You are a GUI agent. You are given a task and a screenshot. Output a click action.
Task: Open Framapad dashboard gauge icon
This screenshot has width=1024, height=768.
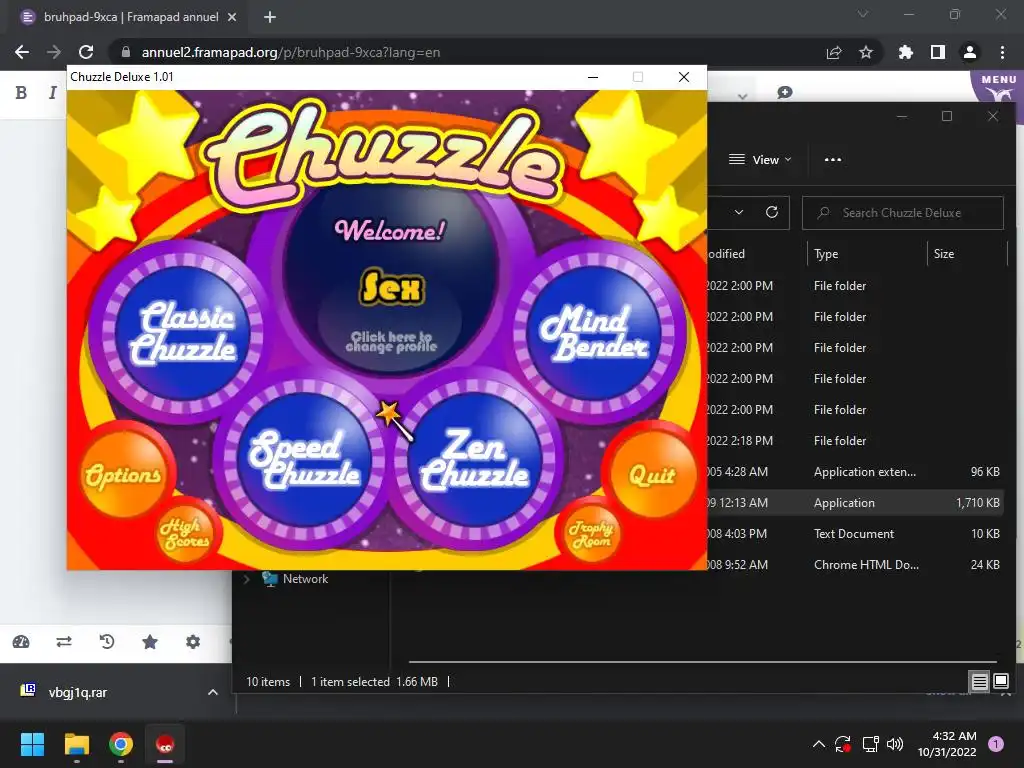(21, 642)
